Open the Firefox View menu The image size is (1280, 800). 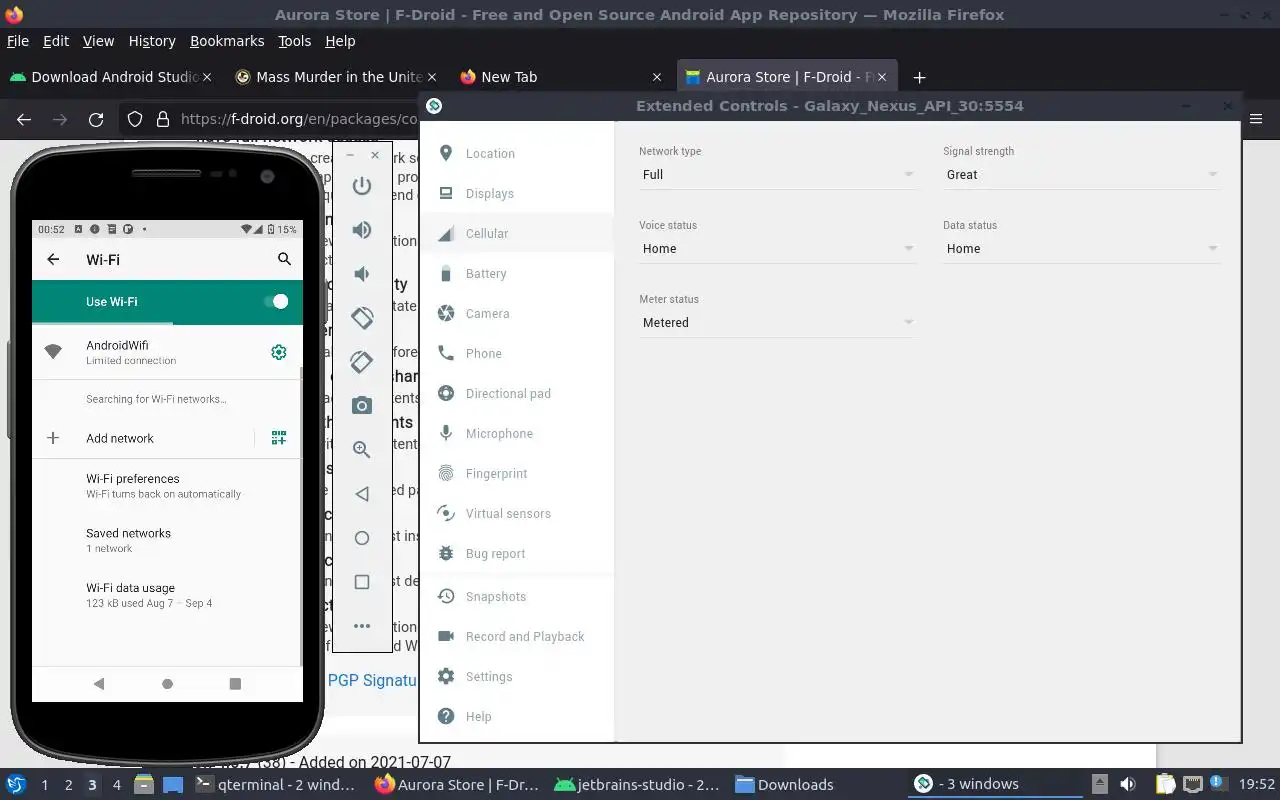[98, 41]
